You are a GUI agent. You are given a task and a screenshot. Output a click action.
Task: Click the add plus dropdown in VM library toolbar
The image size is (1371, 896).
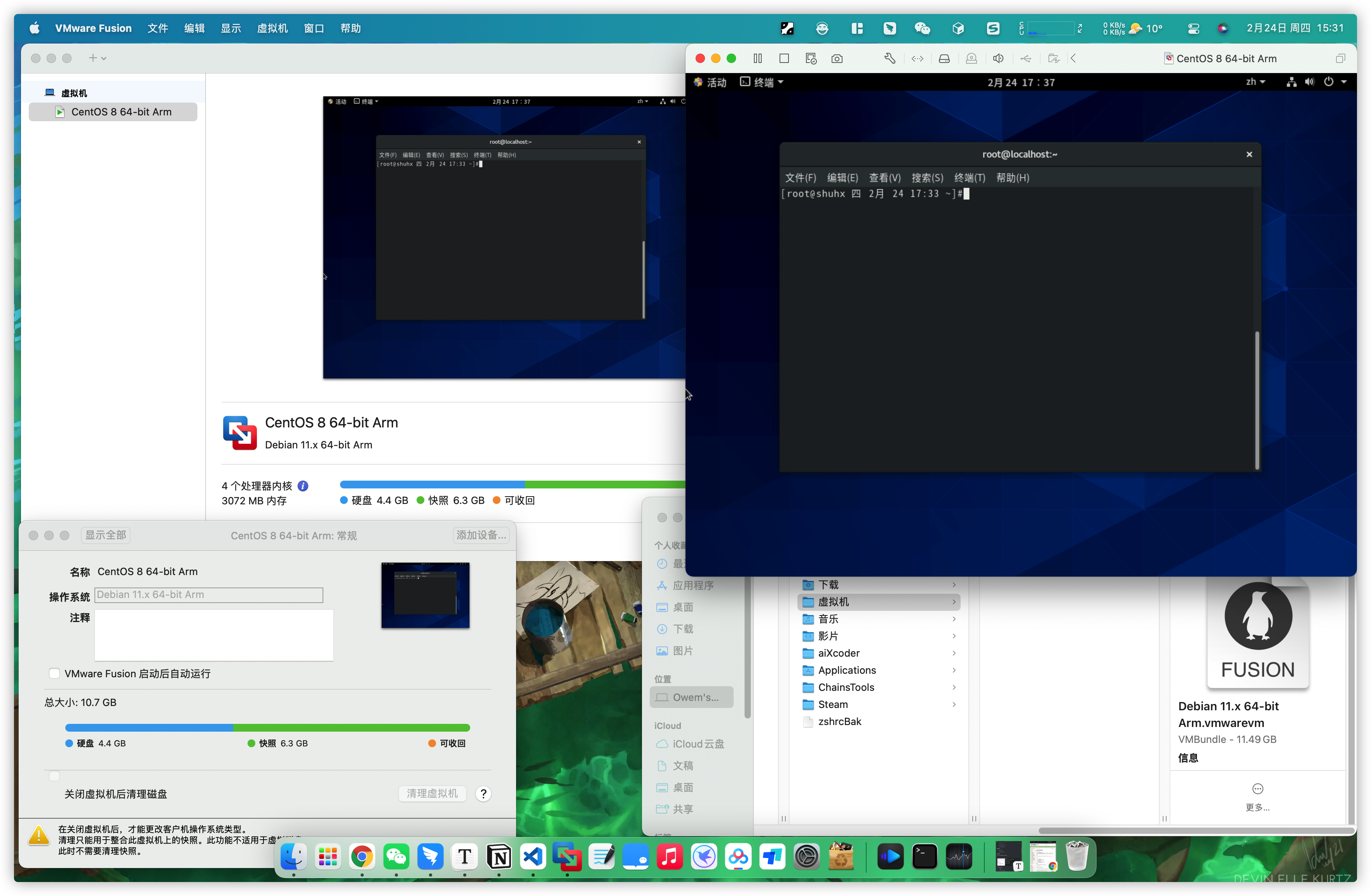click(x=97, y=58)
